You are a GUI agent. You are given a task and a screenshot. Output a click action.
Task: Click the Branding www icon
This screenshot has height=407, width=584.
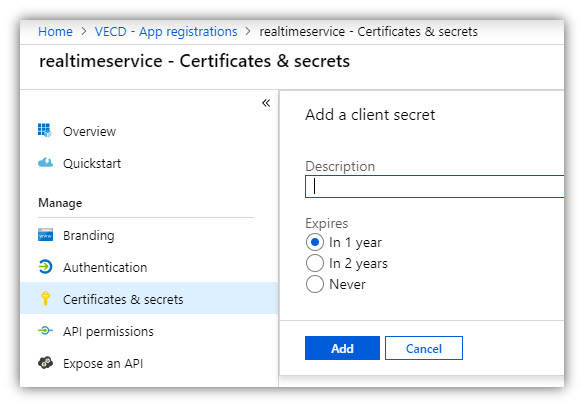point(45,235)
